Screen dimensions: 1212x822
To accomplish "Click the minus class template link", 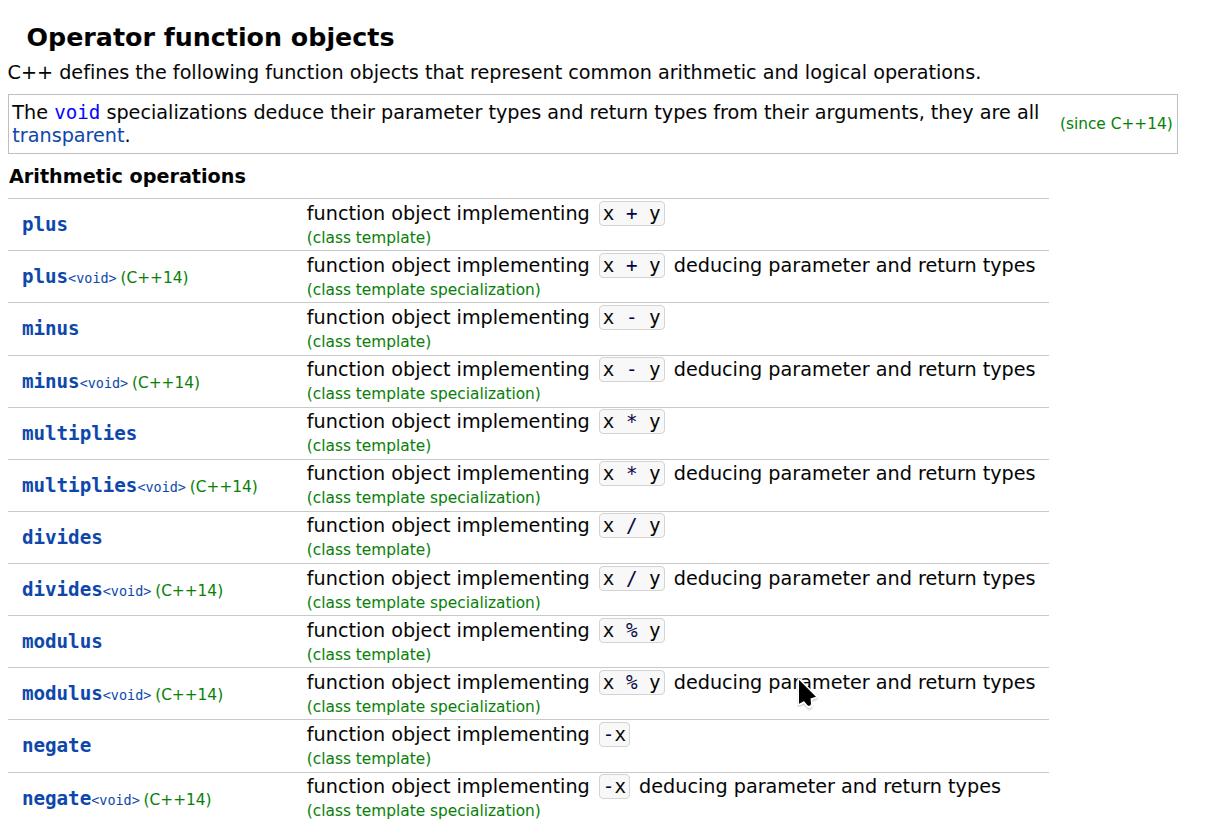I will 50,329.
